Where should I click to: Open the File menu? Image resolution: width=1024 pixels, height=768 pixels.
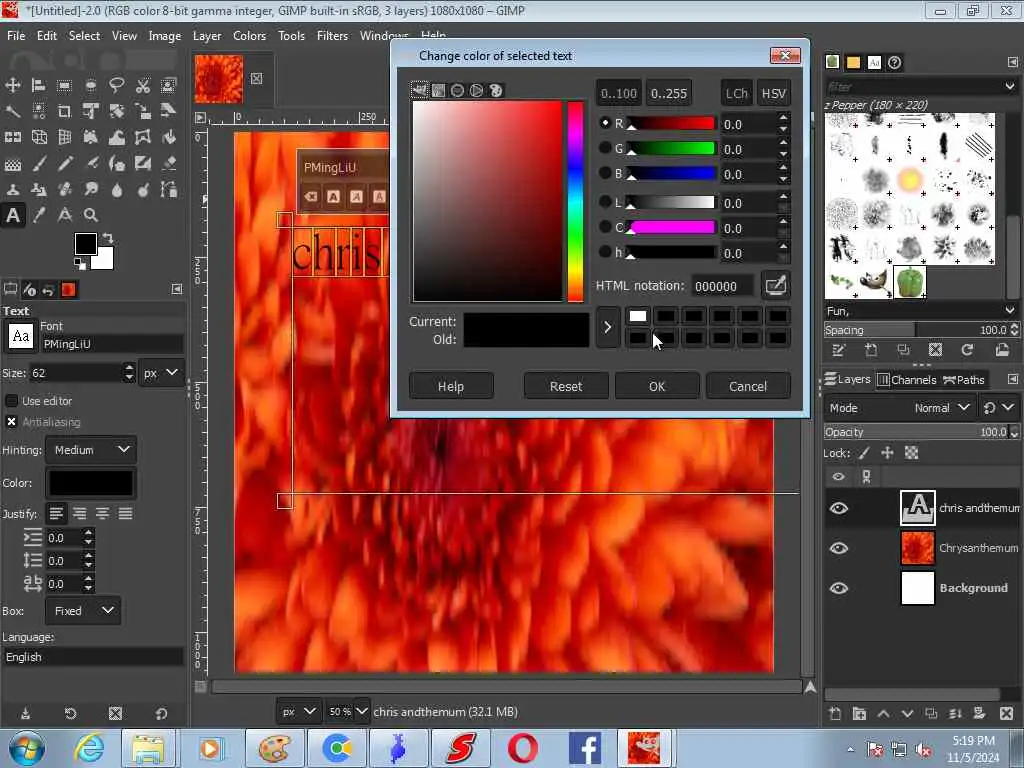[x=16, y=36]
